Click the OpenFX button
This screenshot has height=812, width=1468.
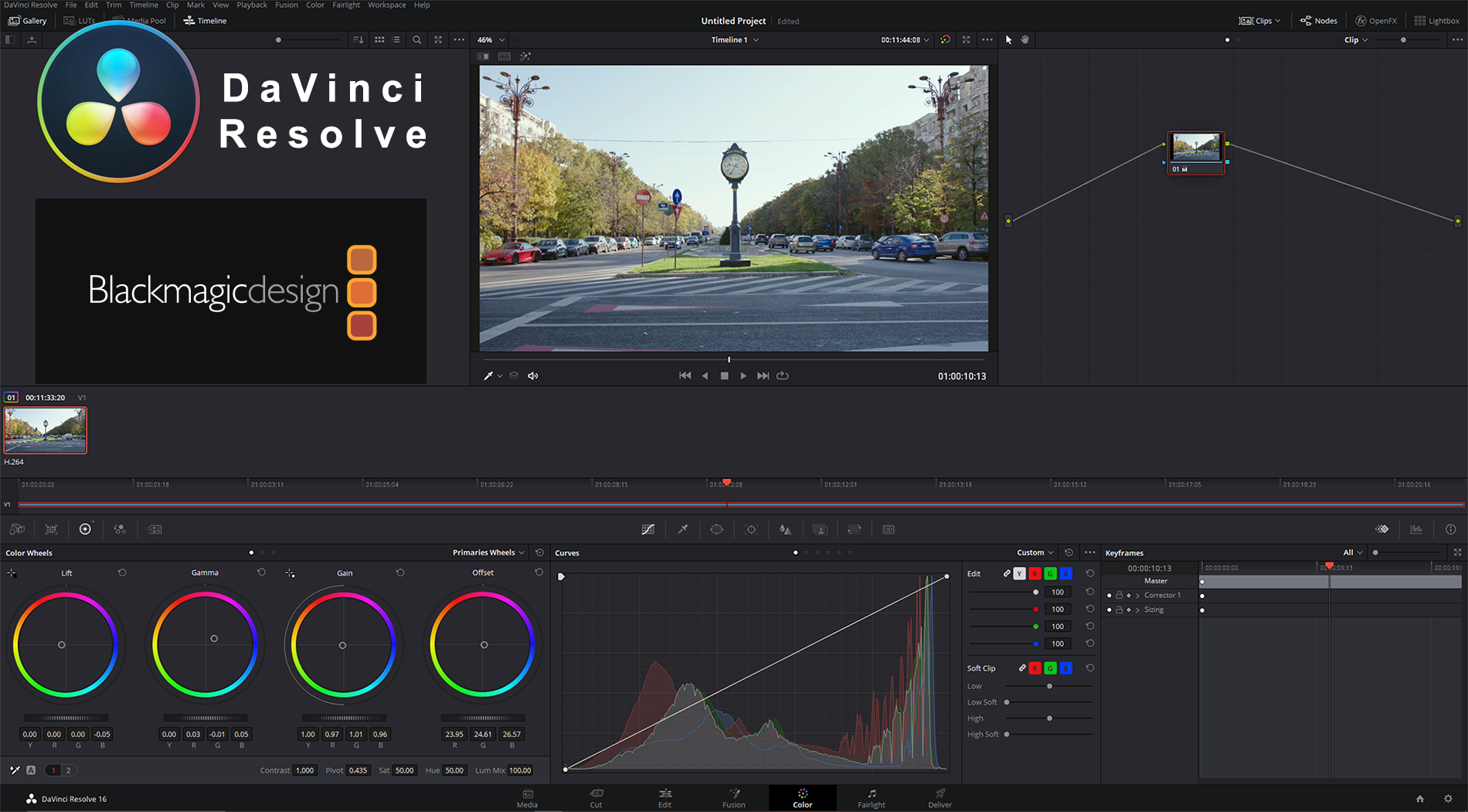pos(1377,21)
